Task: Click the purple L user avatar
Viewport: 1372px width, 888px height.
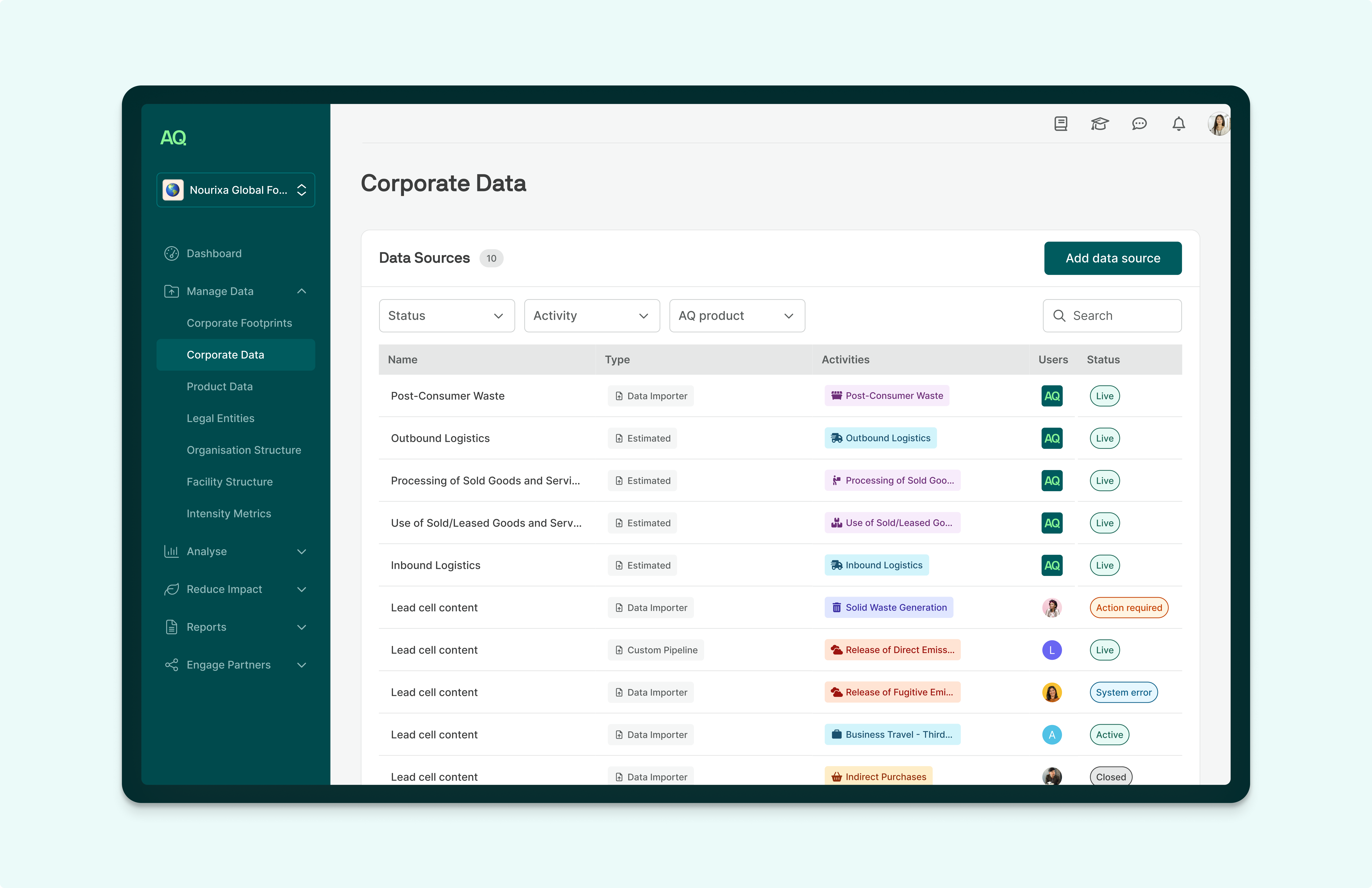Action: 1052,650
